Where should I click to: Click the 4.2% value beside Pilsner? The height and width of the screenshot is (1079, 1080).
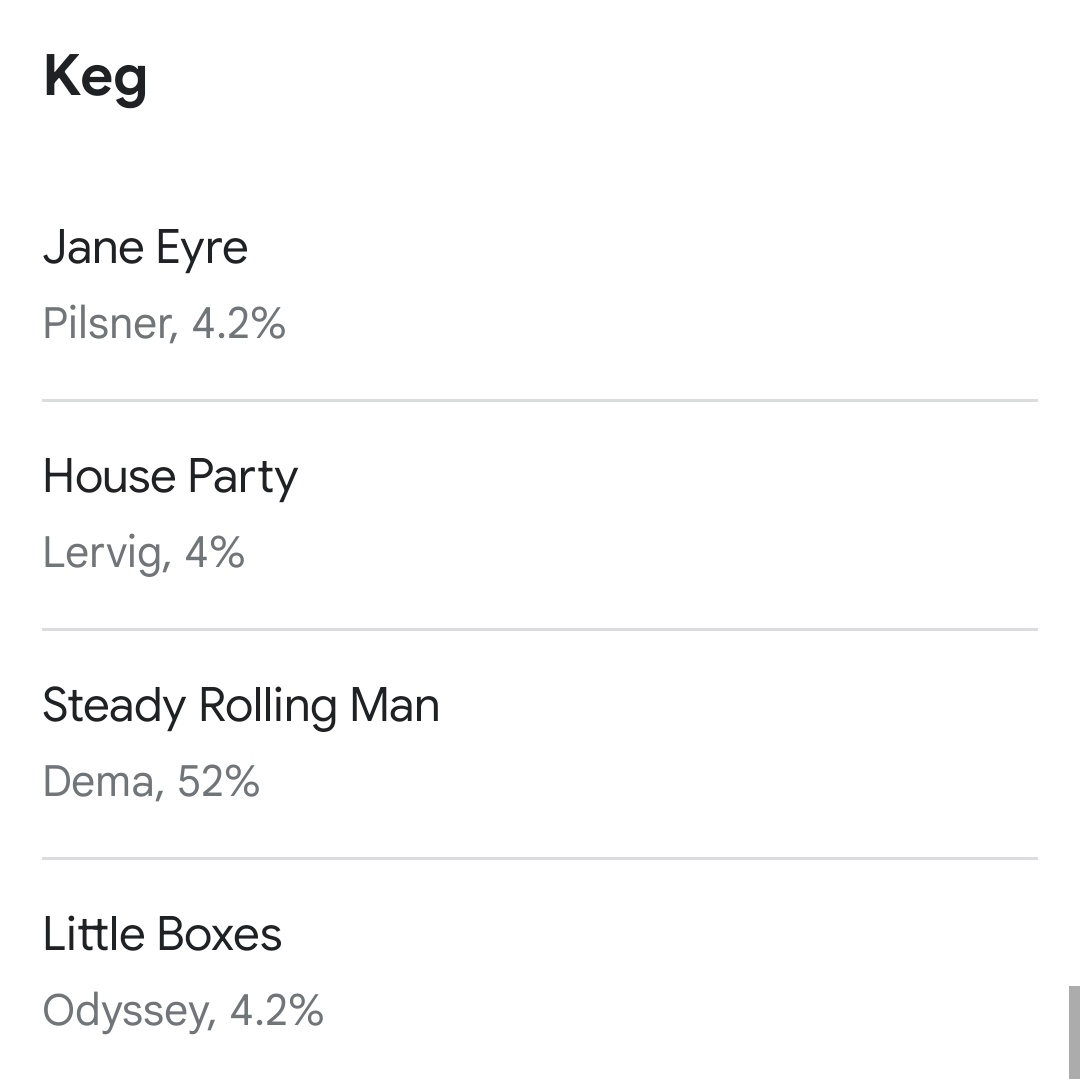click(238, 324)
